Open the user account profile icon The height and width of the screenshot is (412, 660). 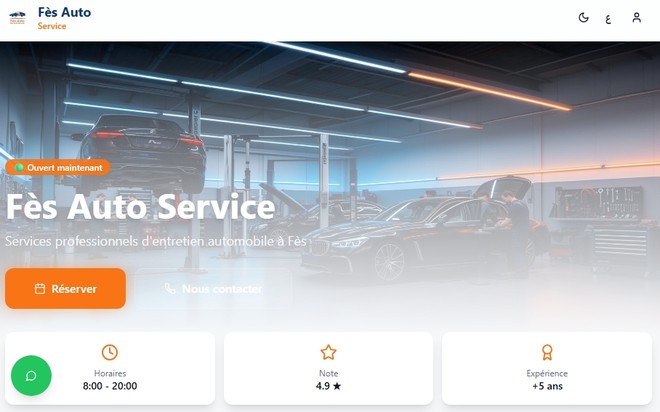click(636, 18)
